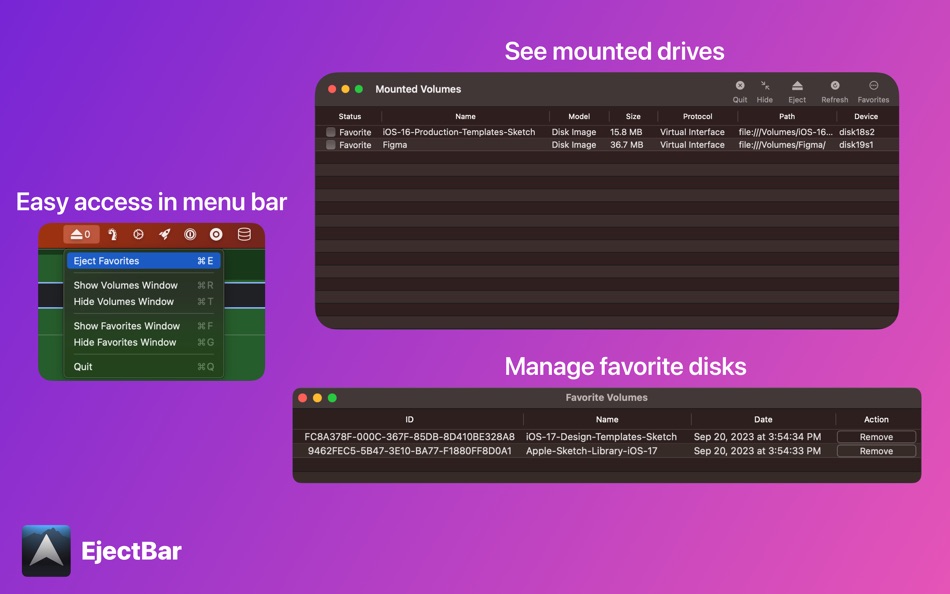
Task: Click the Device column header
Action: click(x=866, y=116)
